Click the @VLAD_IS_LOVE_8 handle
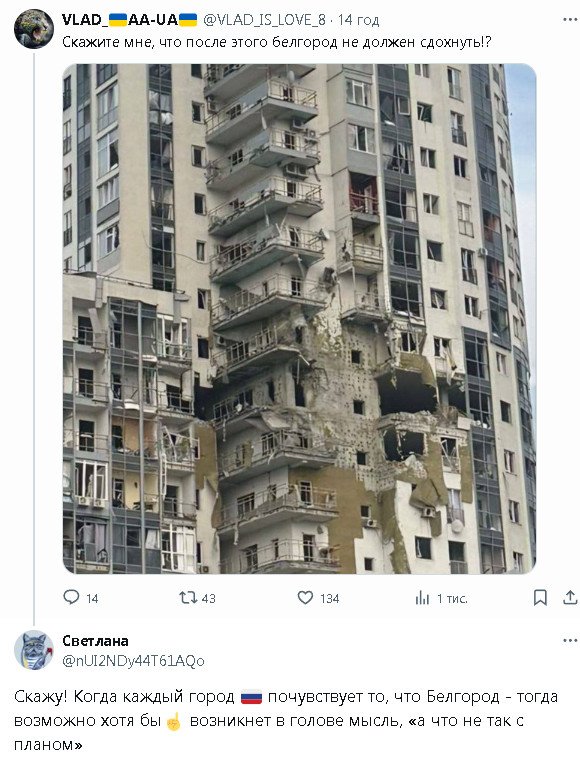This screenshot has width=580, height=764. point(264,20)
